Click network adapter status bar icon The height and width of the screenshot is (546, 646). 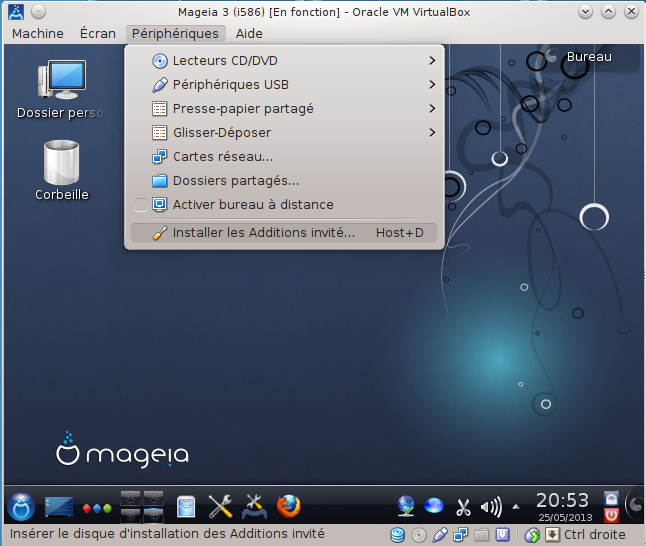tap(460, 535)
